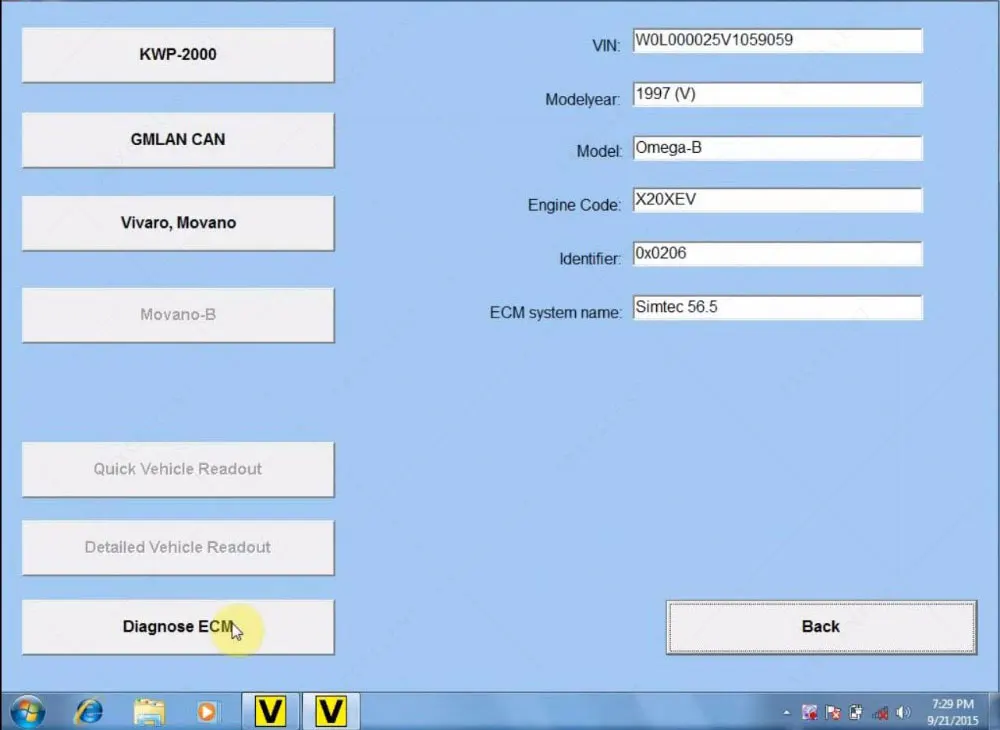Screen dimensions: 1000x730
Task: Click the disabled Quick Vehicle Readout button
Action: (x=178, y=469)
